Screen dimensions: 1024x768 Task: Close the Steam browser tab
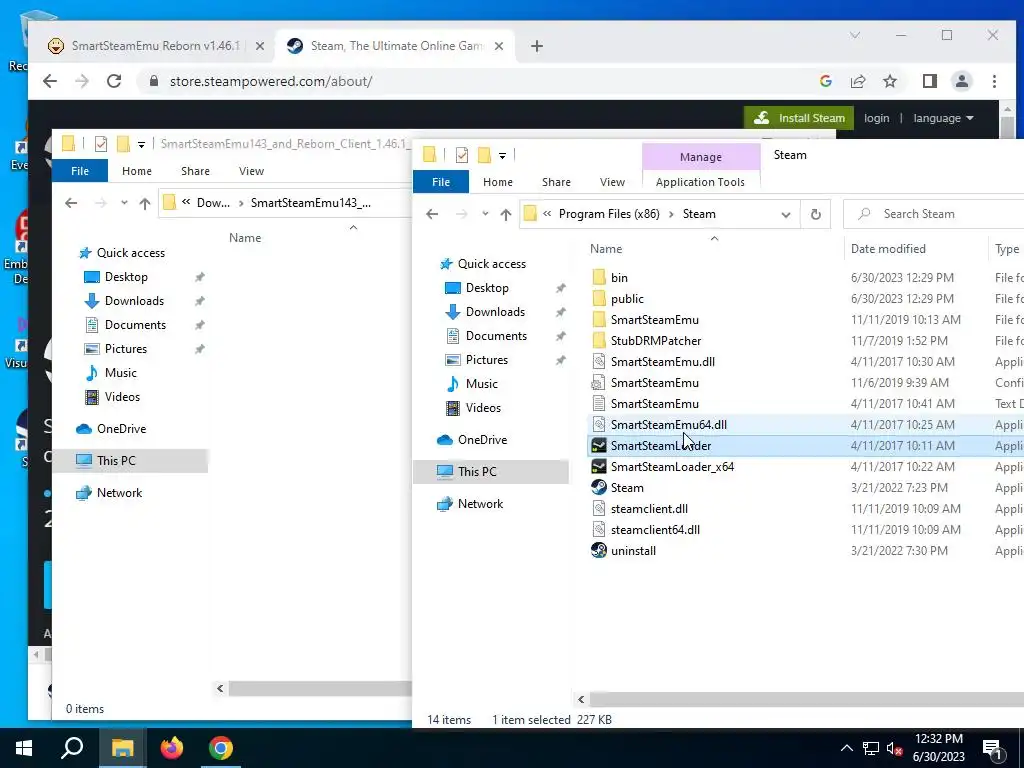tap(499, 46)
